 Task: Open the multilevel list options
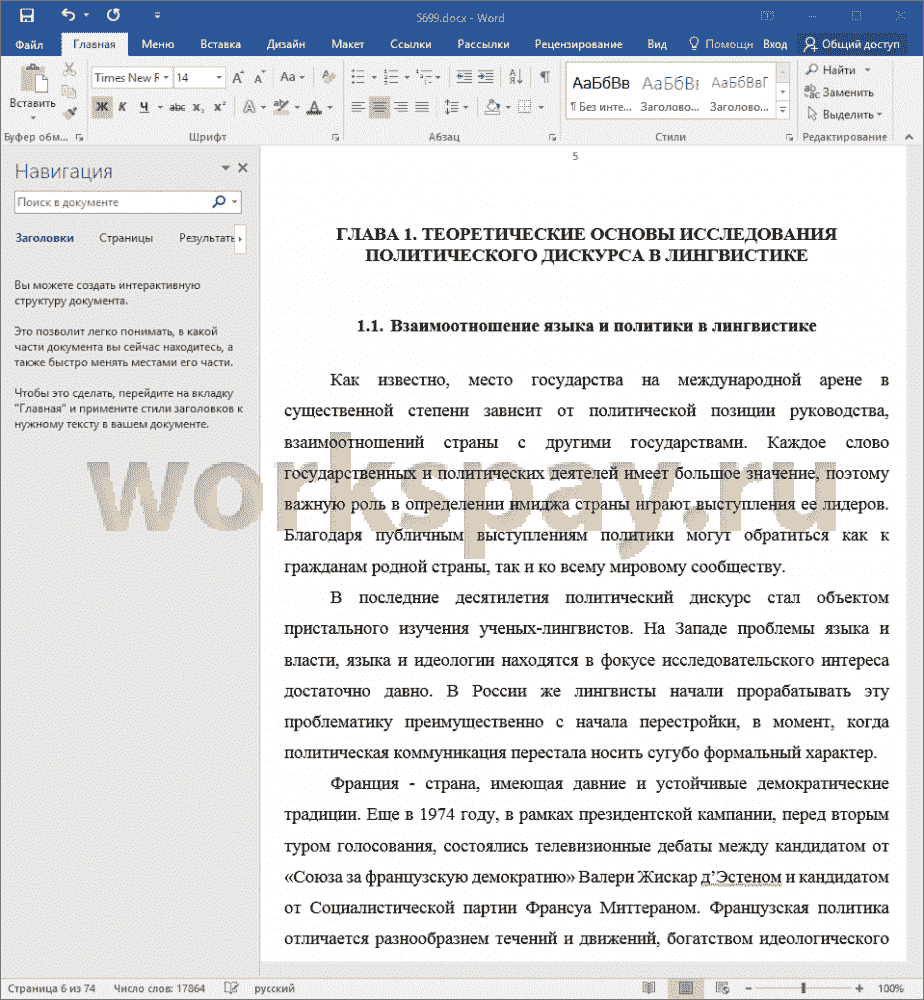437,78
